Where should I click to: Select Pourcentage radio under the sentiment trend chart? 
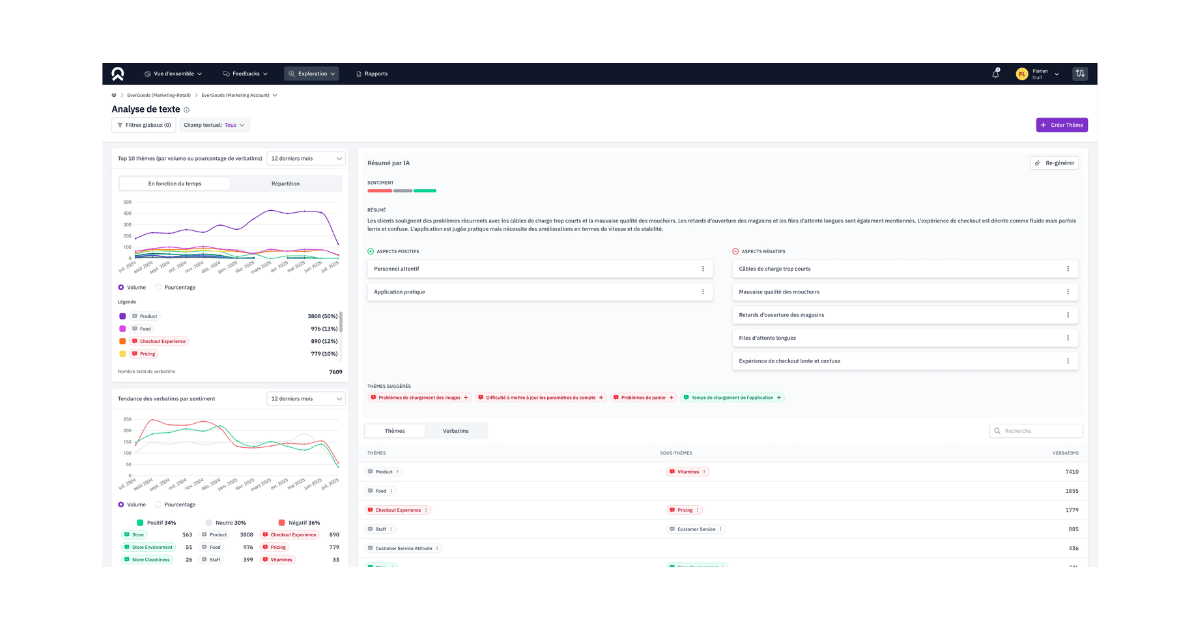click(158, 504)
